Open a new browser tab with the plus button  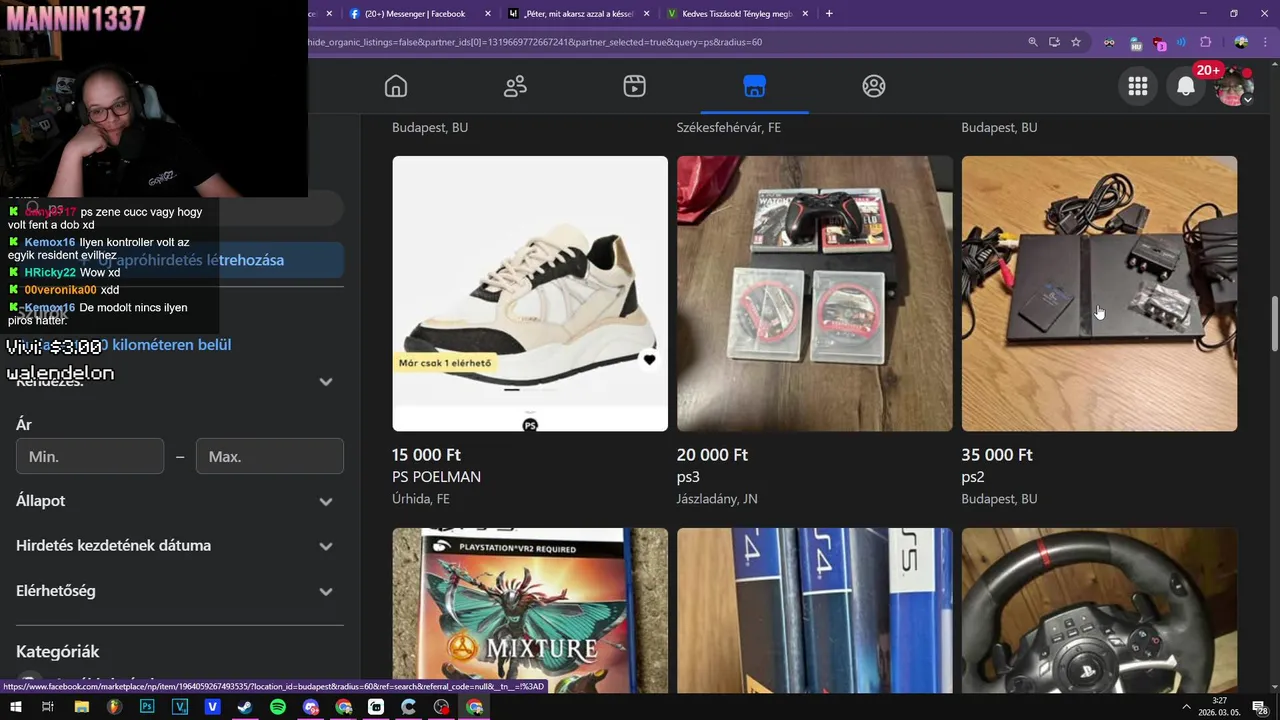coord(829,13)
